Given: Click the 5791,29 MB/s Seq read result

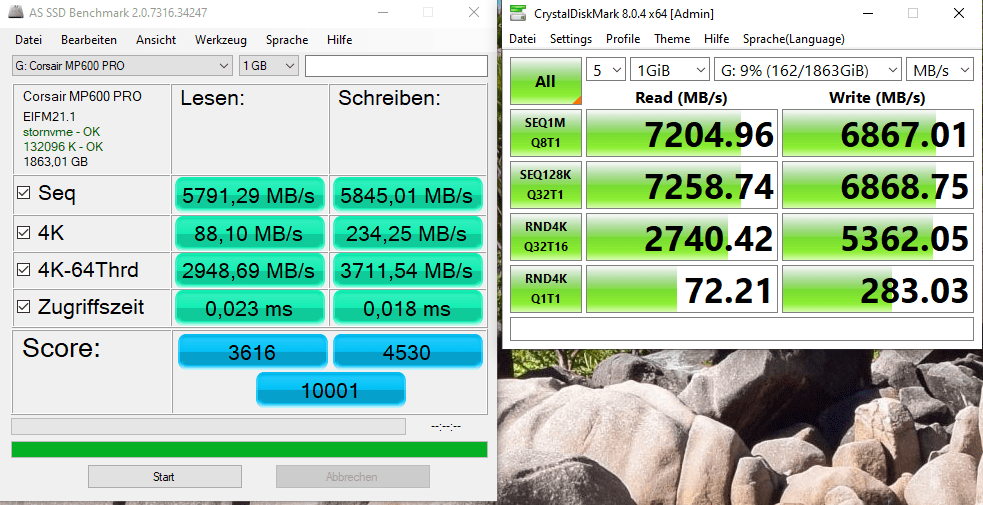Looking at the screenshot, I should click(250, 195).
